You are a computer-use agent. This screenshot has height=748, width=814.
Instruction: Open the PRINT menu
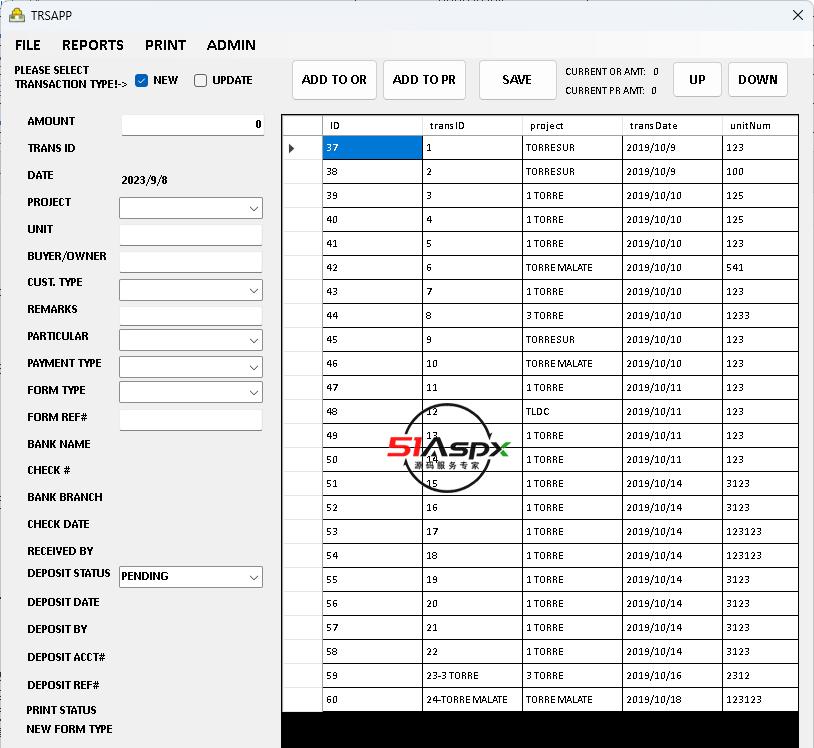[166, 45]
